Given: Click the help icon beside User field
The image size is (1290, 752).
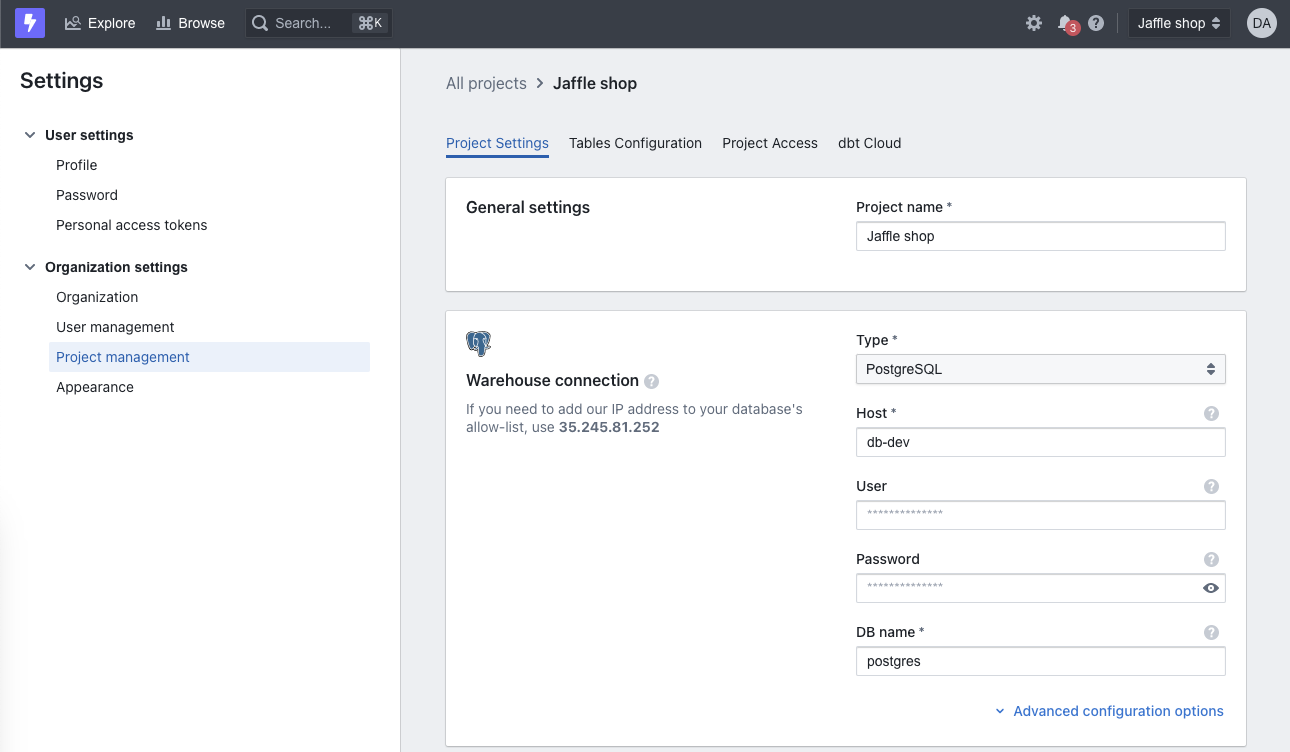Looking at the screenshot, I should pos(1211,486).
